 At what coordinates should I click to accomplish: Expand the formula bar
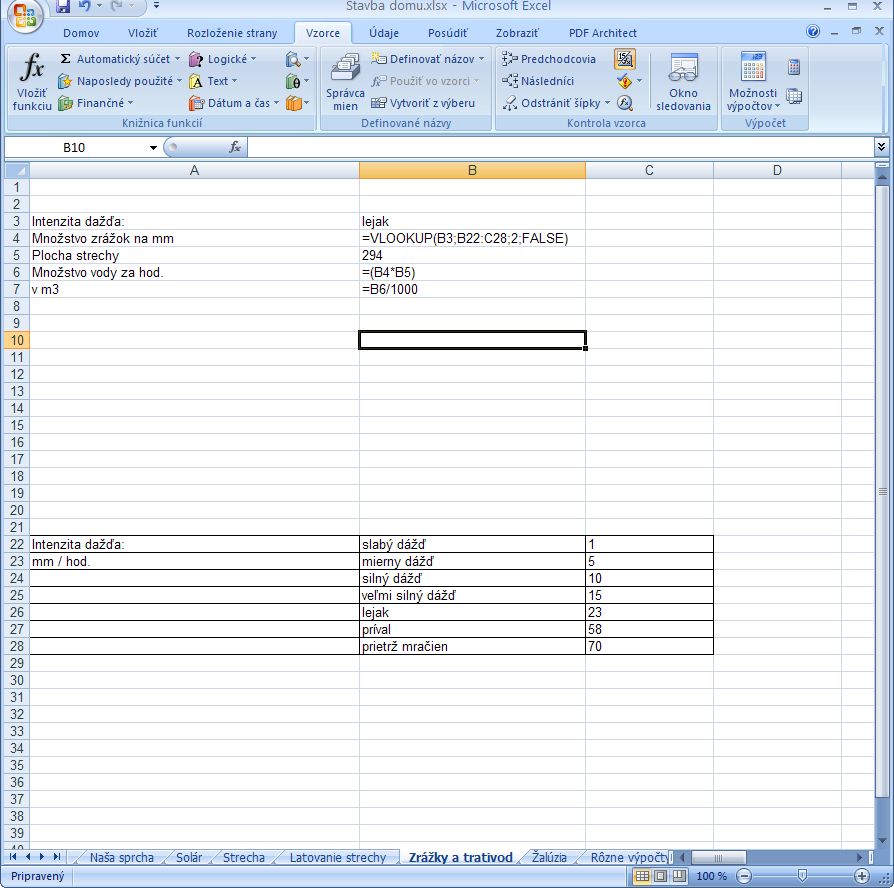click(x=881, y=147)
